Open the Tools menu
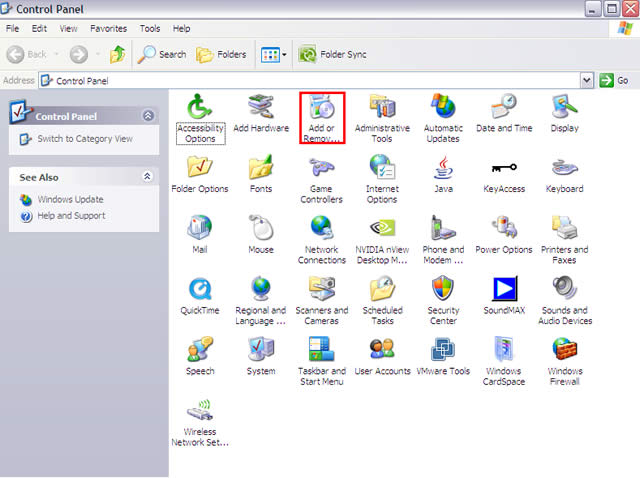 [150, 29]
